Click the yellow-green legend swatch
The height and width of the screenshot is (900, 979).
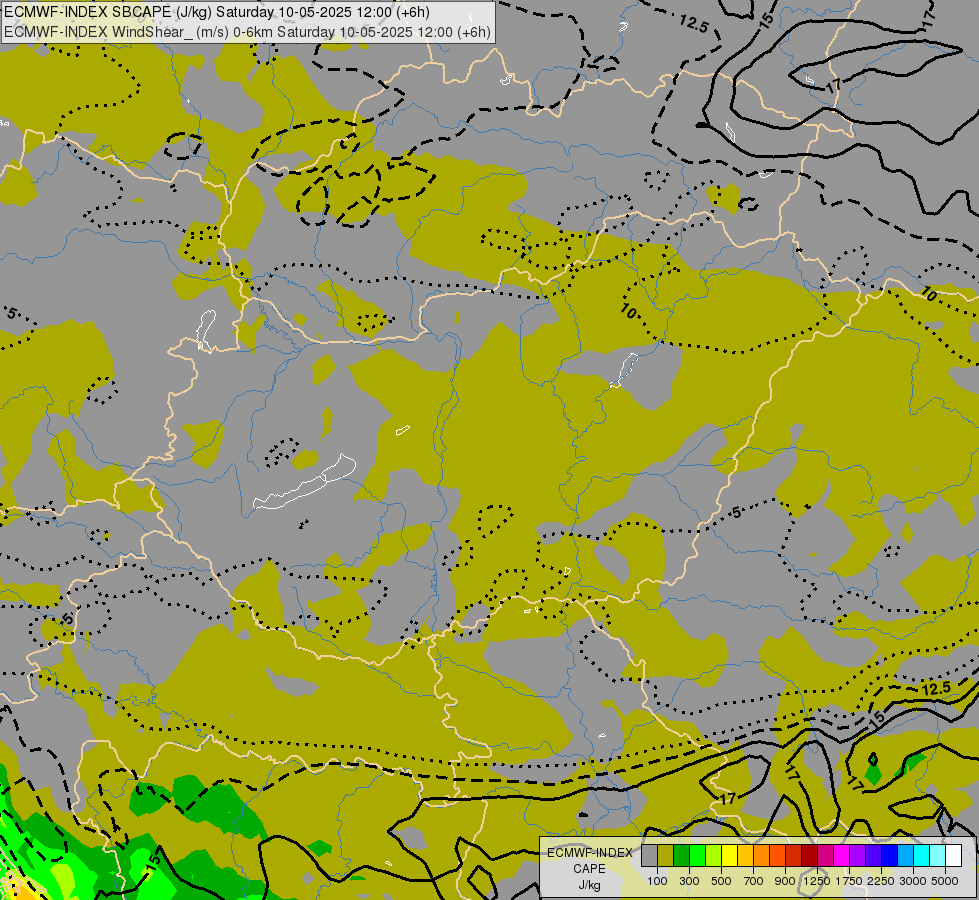coord(713,856)
